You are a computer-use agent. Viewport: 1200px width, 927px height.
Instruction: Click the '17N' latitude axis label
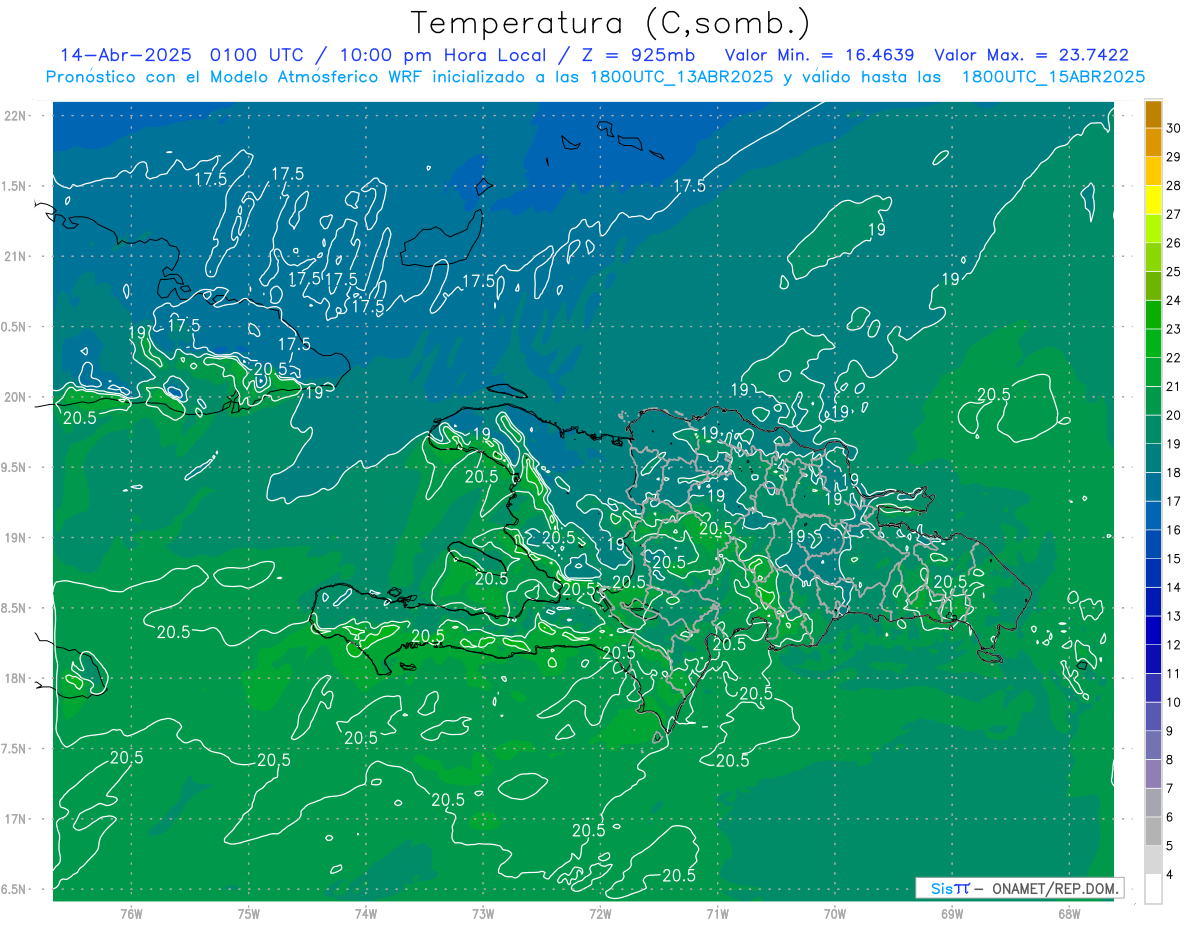point(16,819)
